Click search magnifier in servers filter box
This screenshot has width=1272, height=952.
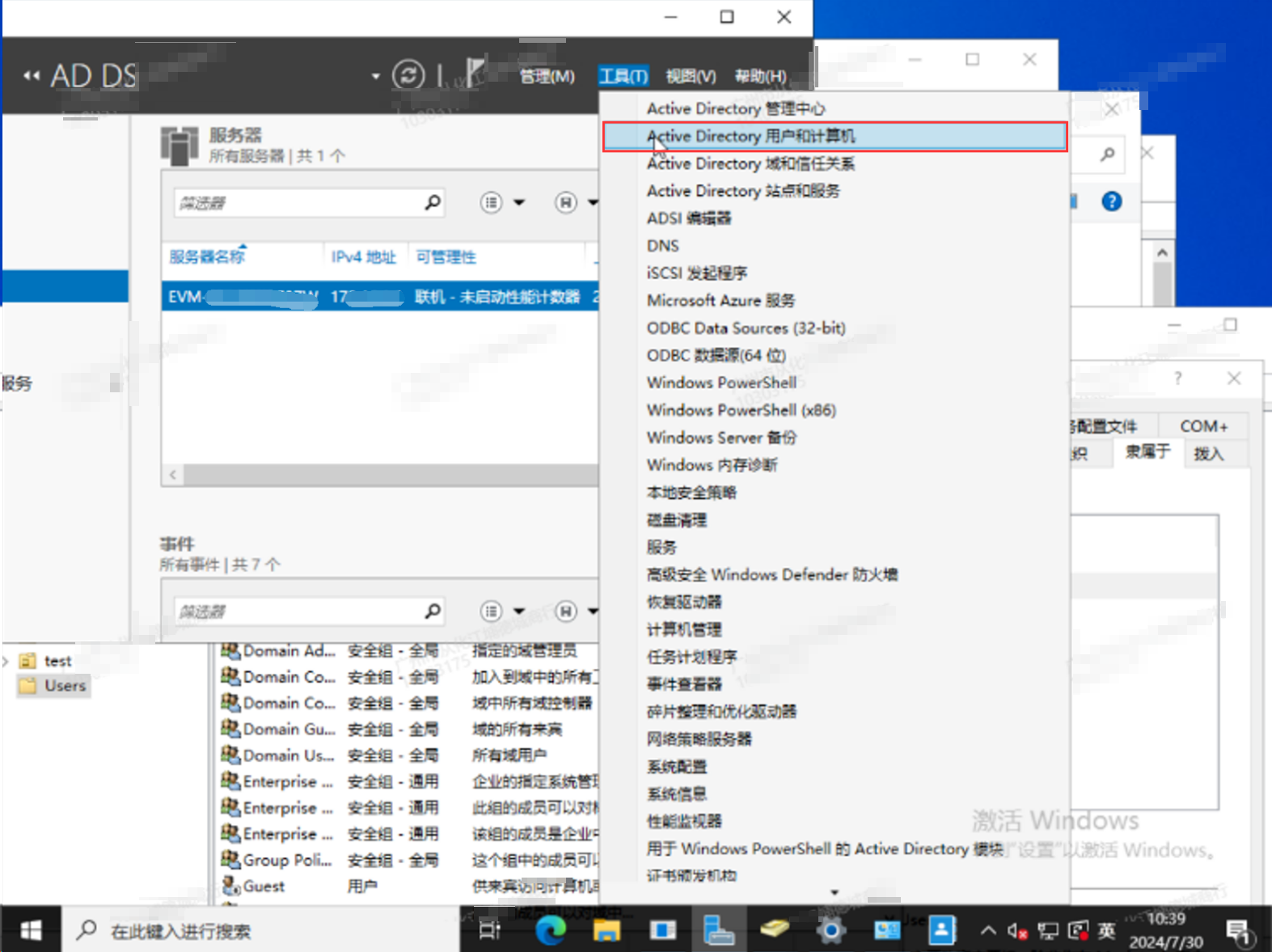click(433, 202)
